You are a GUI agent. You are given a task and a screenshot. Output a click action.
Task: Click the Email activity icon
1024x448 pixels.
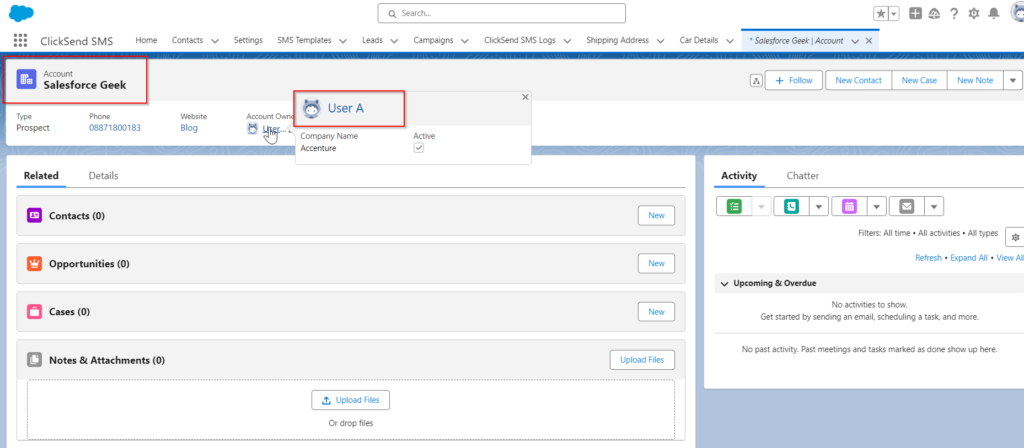click(x=906, y=206)
